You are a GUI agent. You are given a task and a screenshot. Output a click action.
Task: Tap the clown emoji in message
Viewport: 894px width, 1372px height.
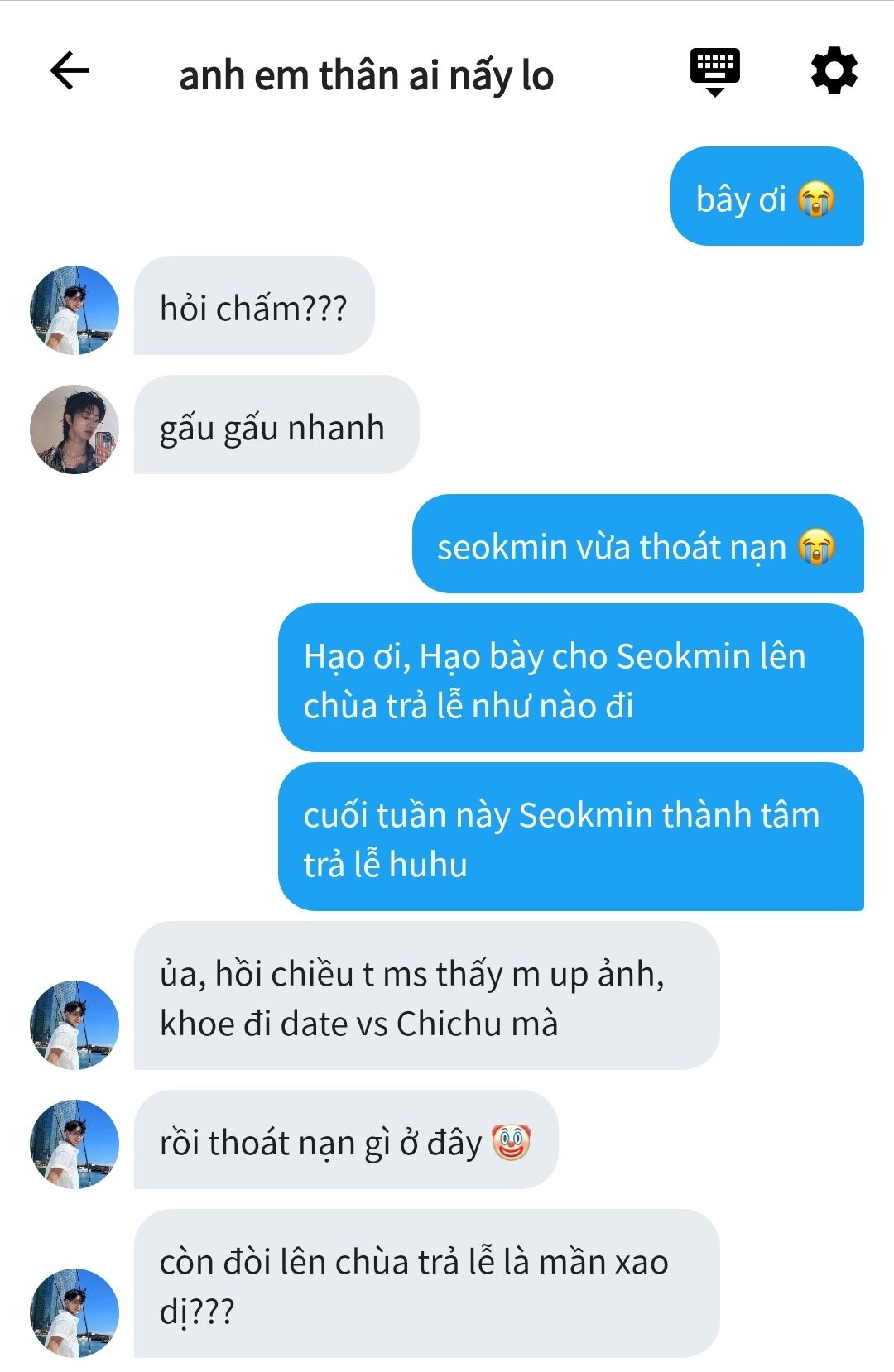(511, 1142)
